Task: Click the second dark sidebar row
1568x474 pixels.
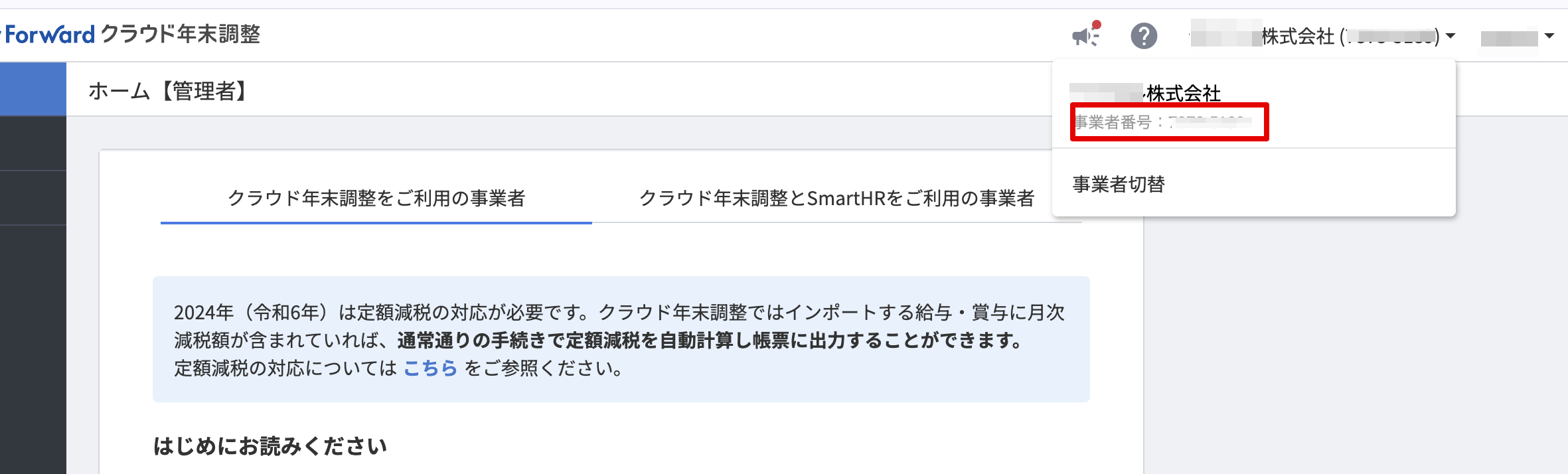Action: pos(33,198)
